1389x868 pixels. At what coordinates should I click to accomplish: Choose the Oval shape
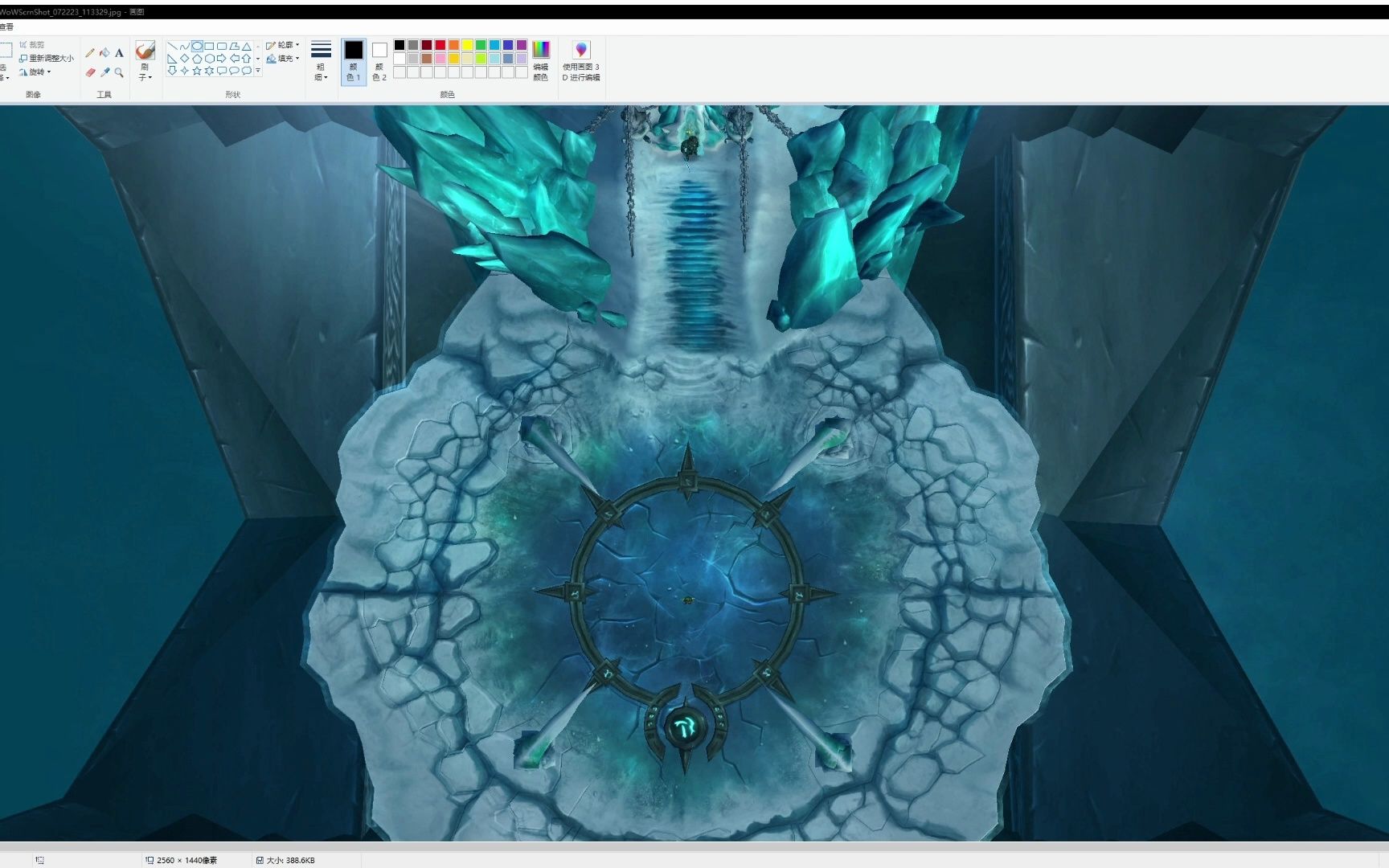pos(197,47)
